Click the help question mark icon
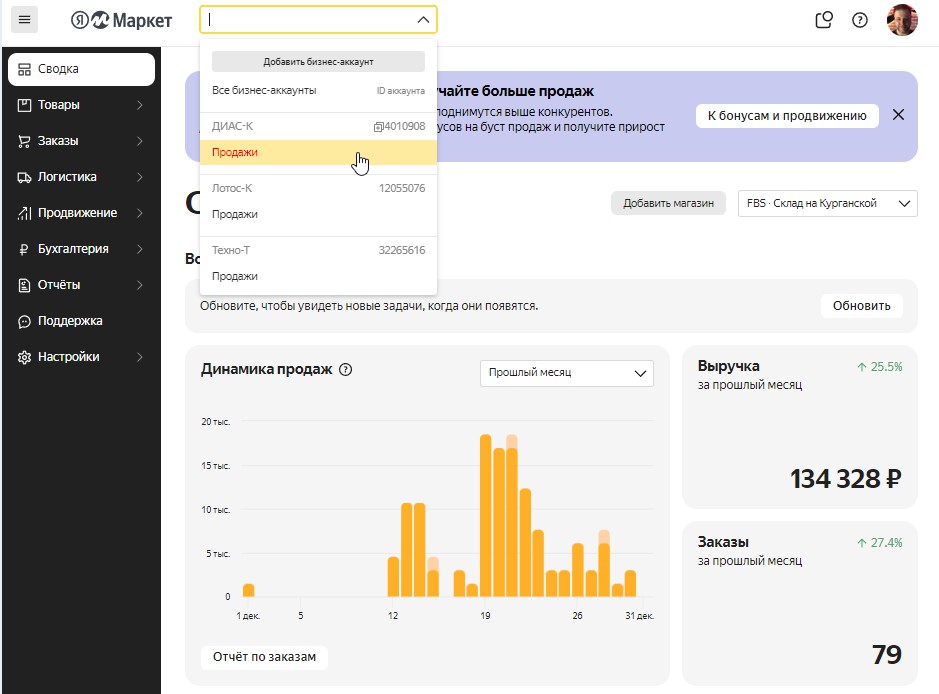The height and width of the screenshot is (694, 939). click(x=860, y=20)
